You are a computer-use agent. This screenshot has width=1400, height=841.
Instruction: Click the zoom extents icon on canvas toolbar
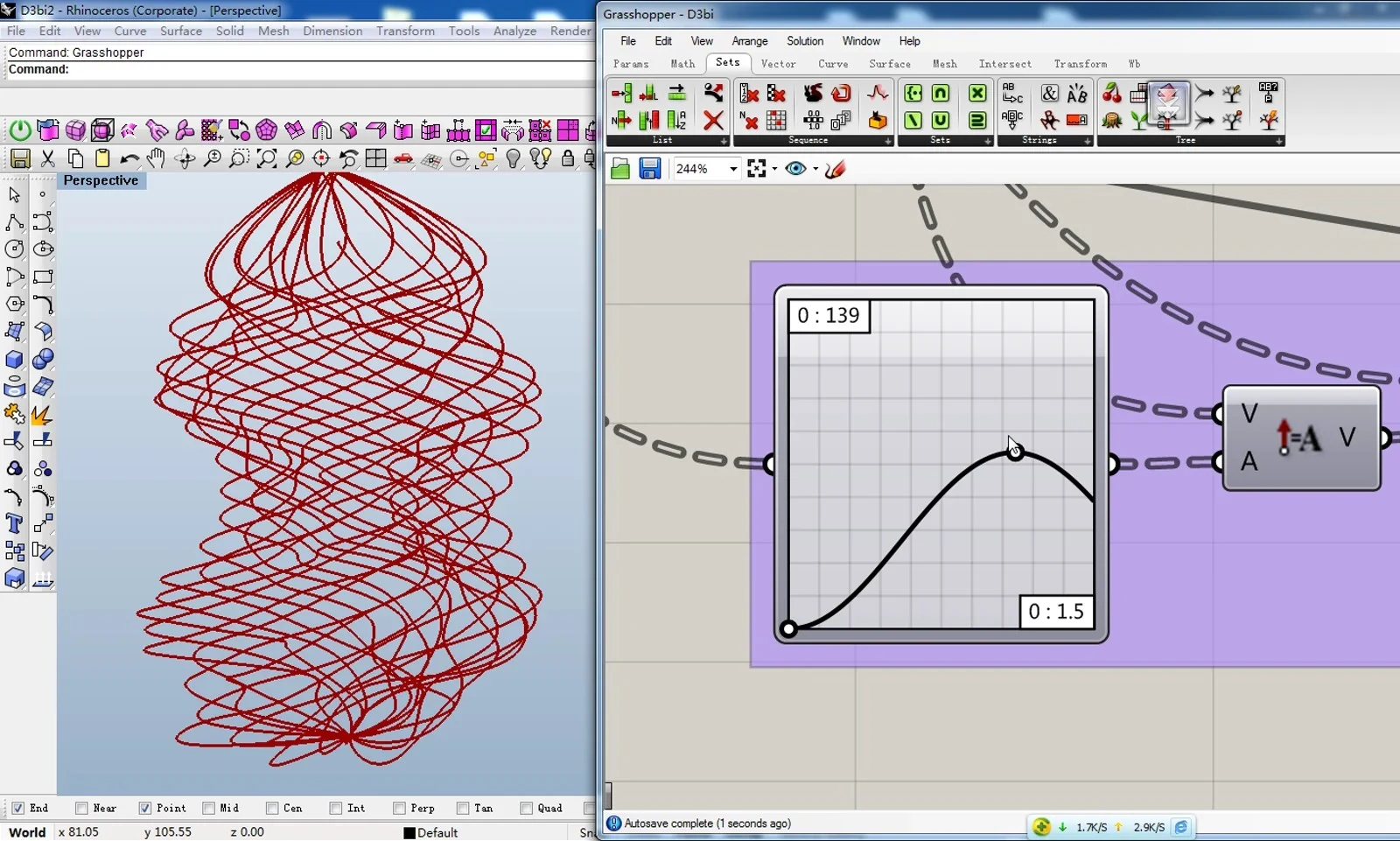click(x=757, y=169)
